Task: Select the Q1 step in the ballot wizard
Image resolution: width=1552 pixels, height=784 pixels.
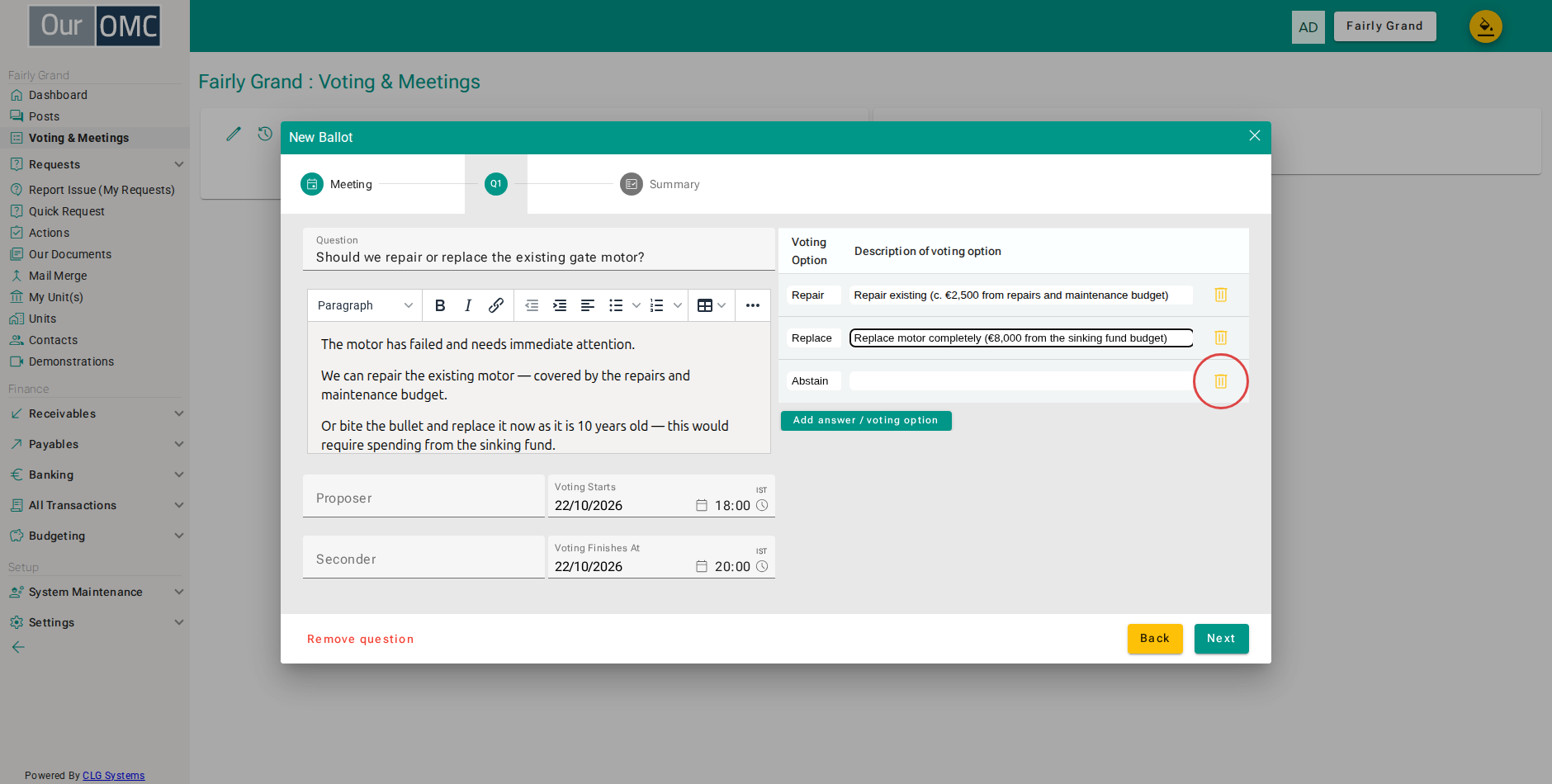Action: coord(496,184)
